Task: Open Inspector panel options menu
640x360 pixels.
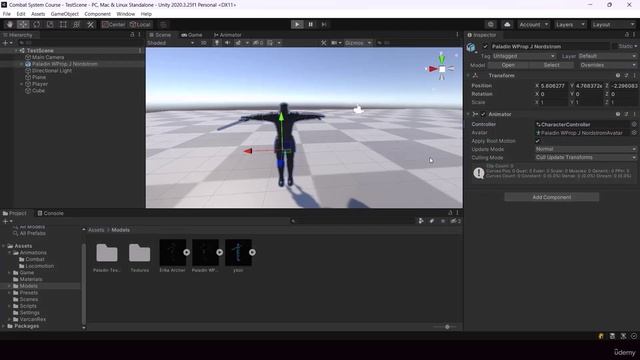Action: click(634, 35)
